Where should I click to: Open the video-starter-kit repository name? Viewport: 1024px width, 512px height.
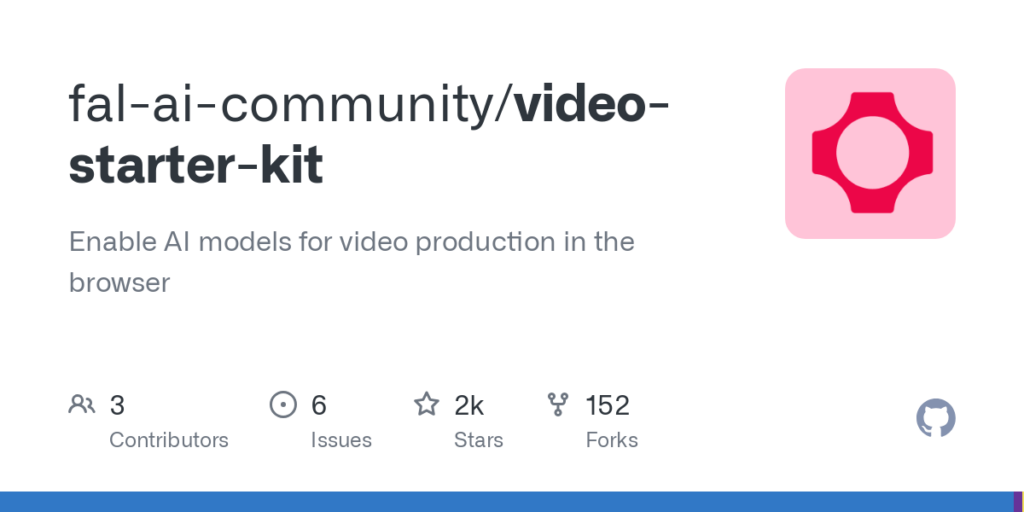coord(369,135)
